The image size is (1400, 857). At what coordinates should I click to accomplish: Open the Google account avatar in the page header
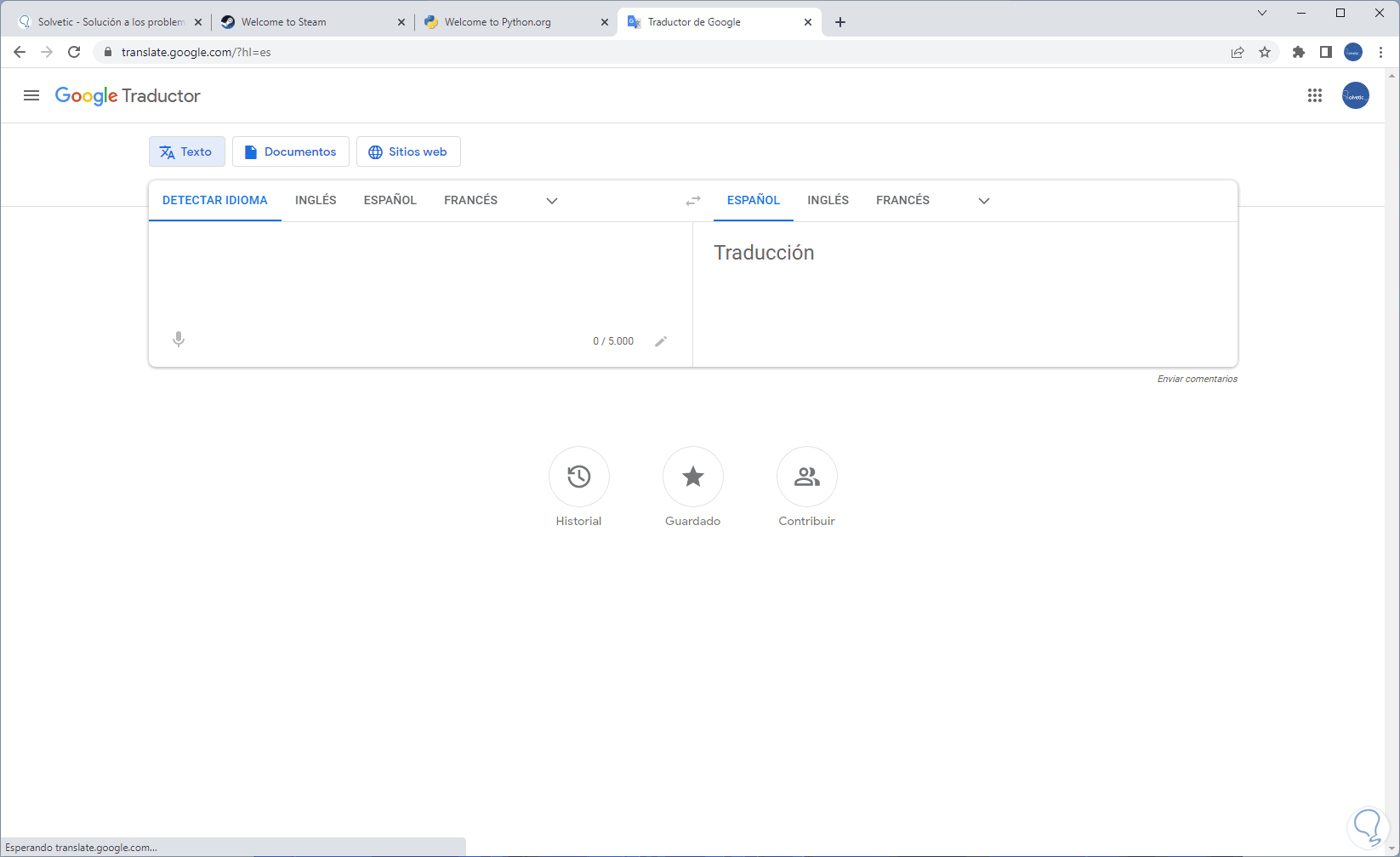pyautogui.click(x=1356, y=95)
